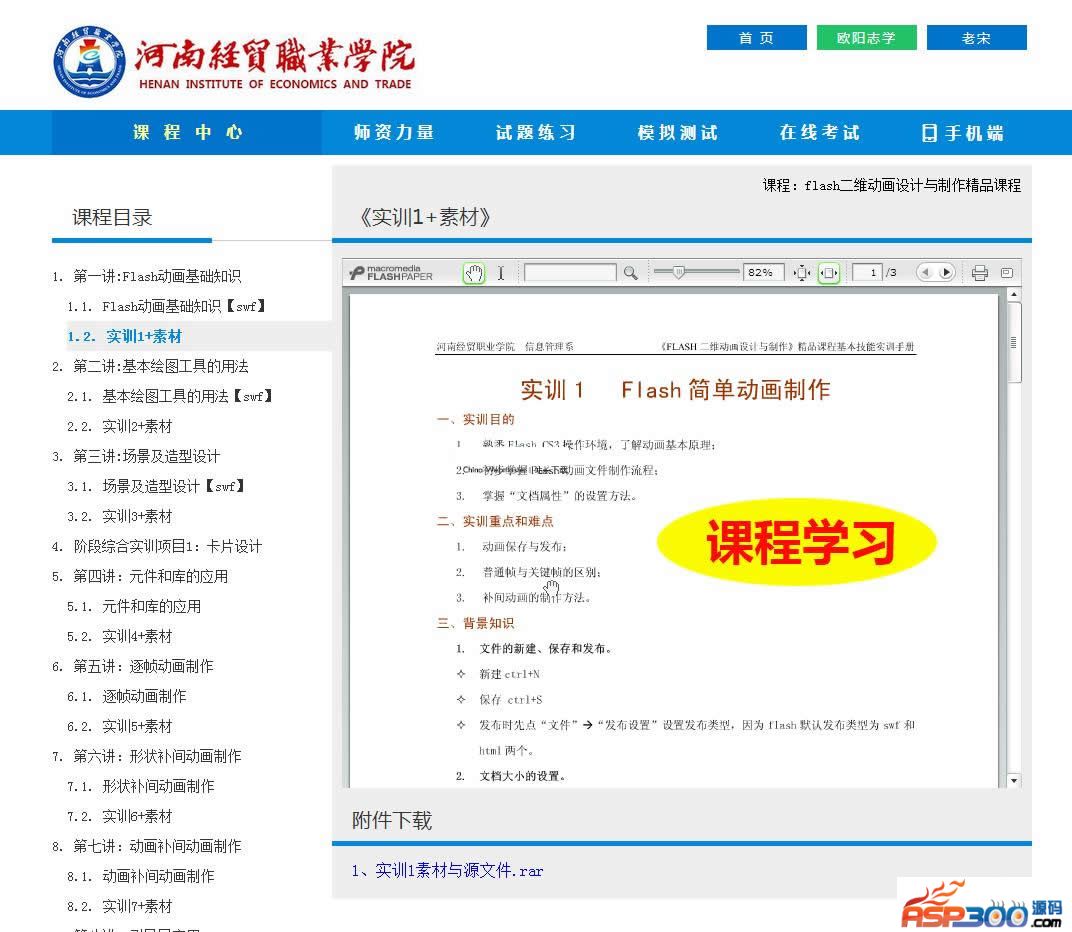The height and width of the screenshot is (932, 1072).
Task: Click the current page number field
Action: (x=867, y=273)
